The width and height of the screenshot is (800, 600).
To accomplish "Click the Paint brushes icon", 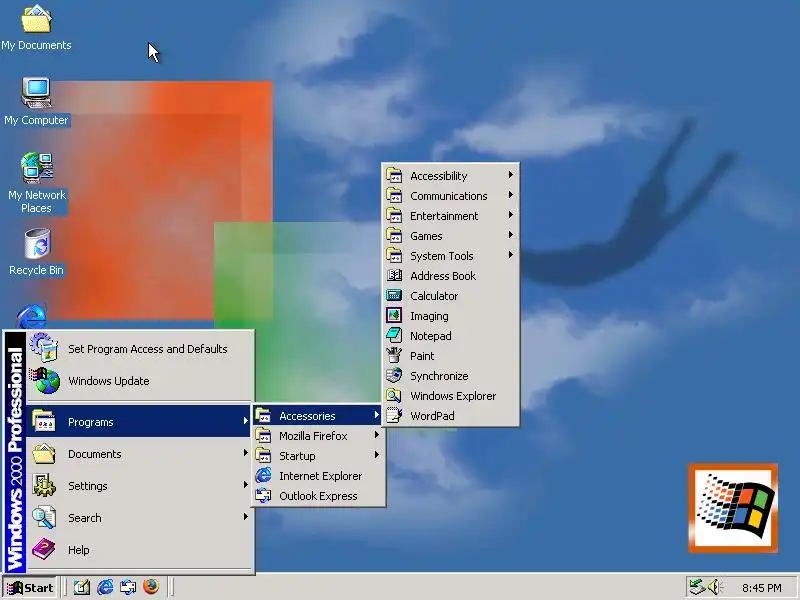I will coord(394,355).
